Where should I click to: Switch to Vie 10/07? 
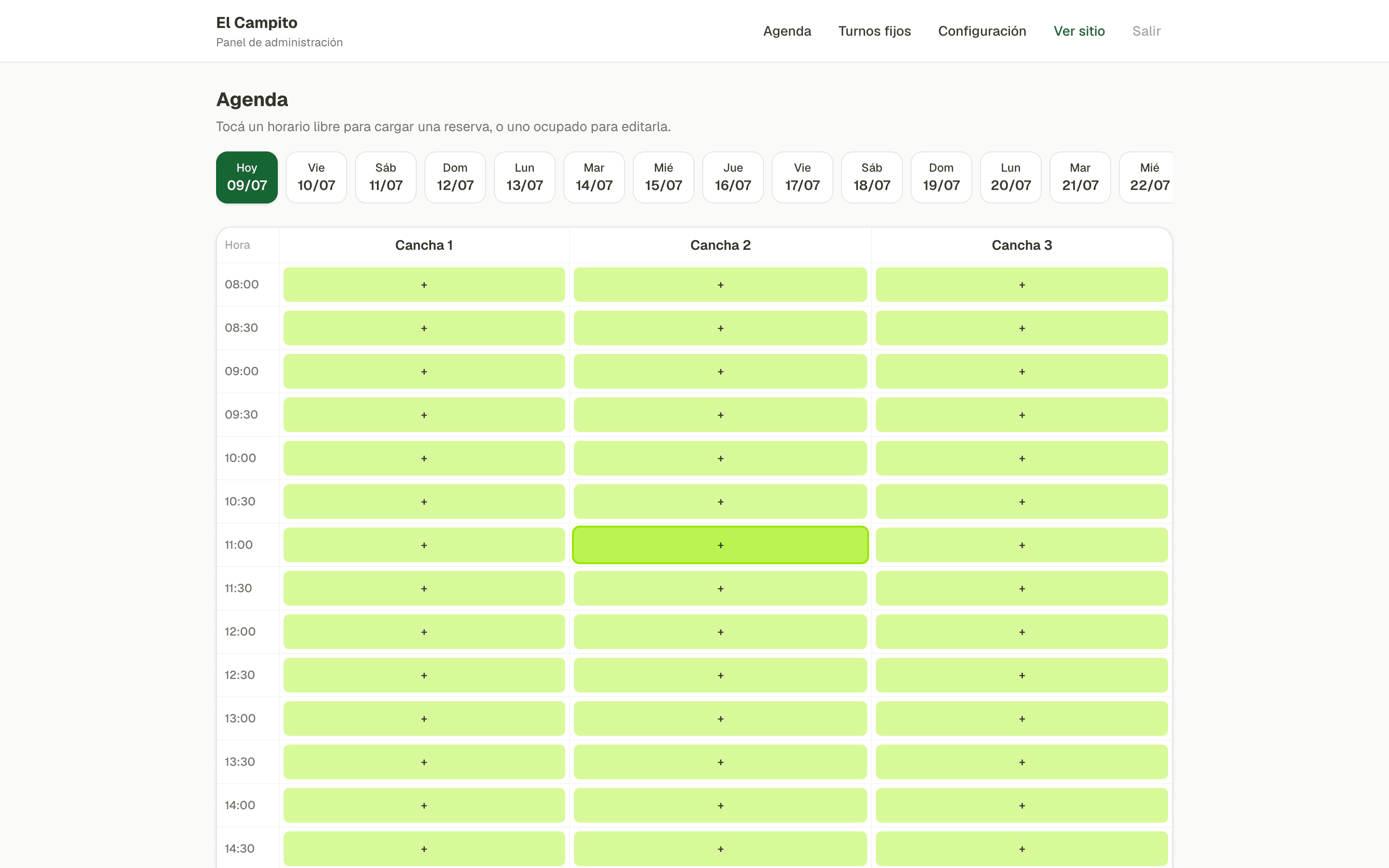tap(316, 177)
